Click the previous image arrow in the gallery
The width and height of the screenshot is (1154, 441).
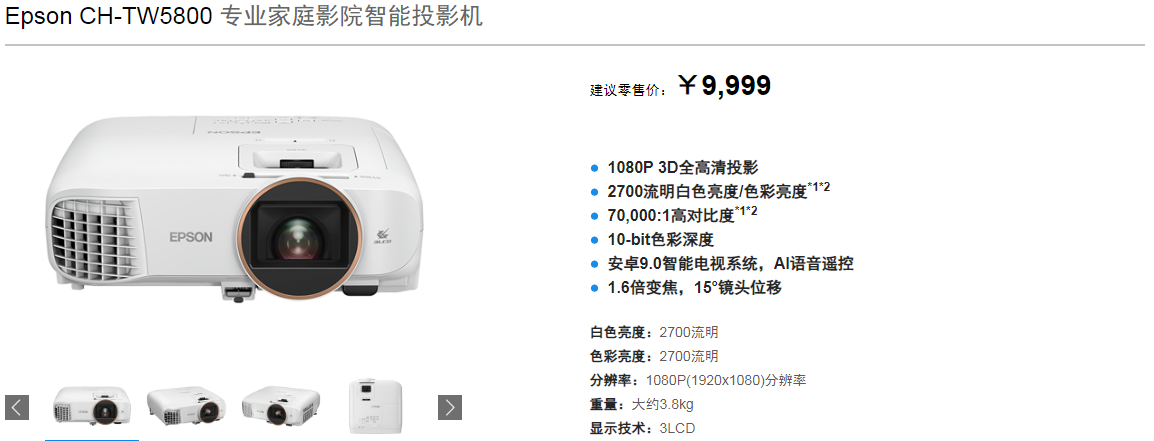click(17, 407)
